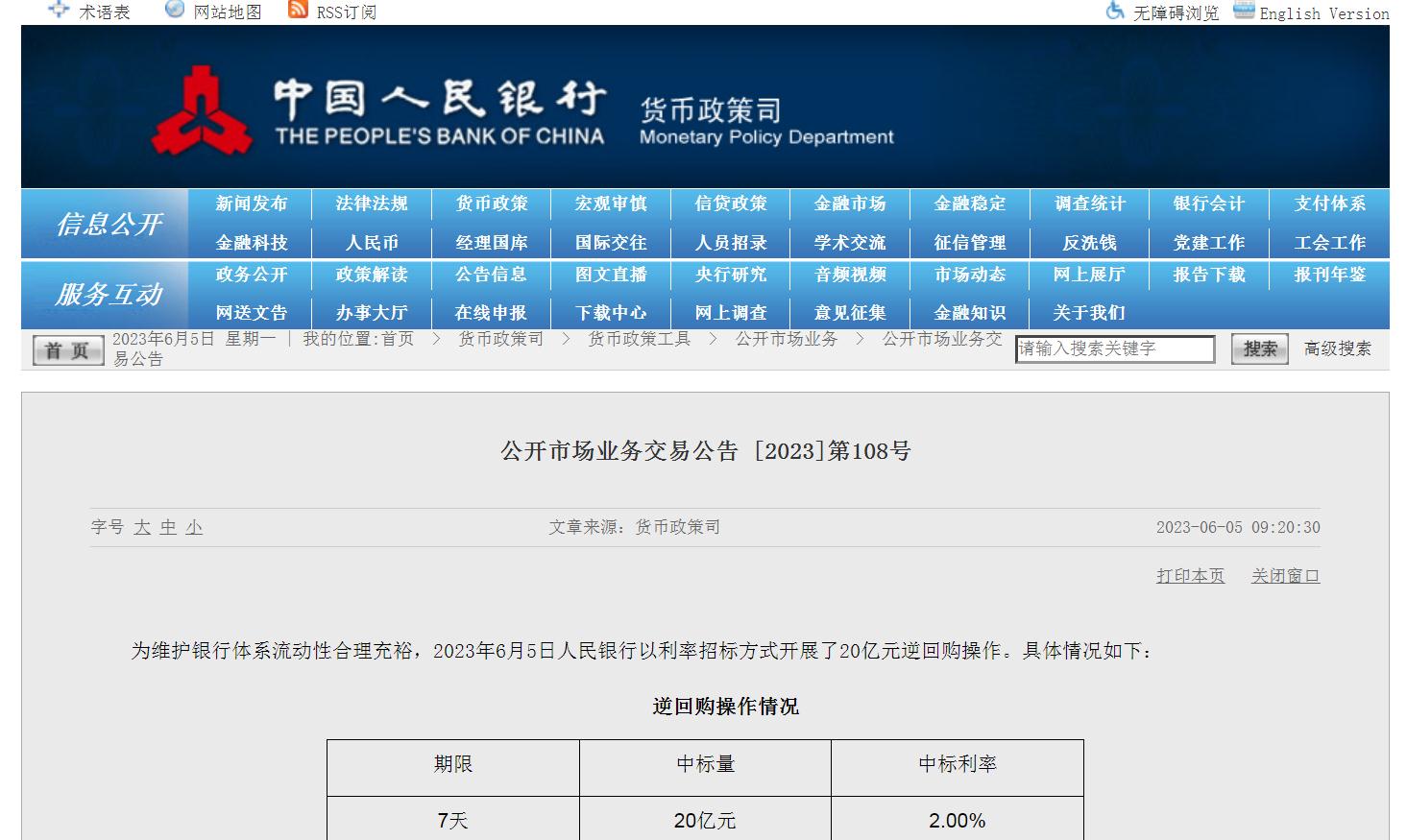Set font size to 中
The image size is (1407, 840).
point(168,527)
